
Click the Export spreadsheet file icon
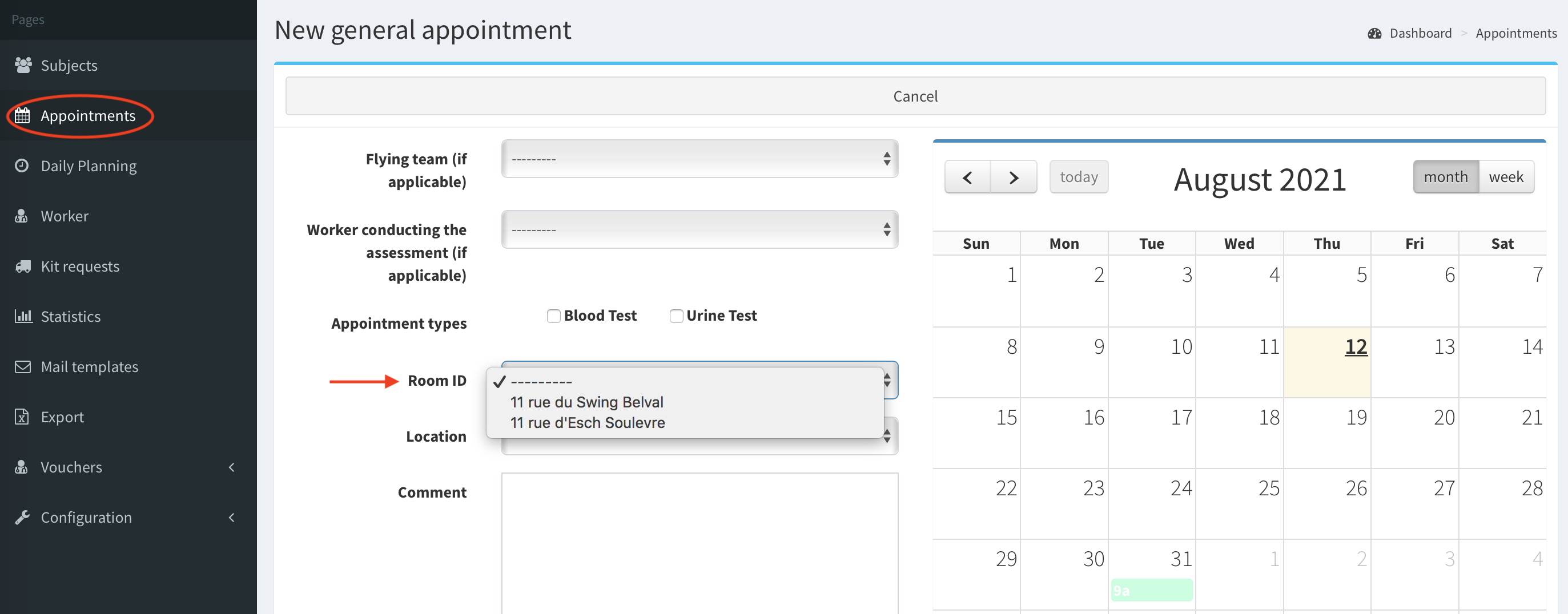pos(22,417)
